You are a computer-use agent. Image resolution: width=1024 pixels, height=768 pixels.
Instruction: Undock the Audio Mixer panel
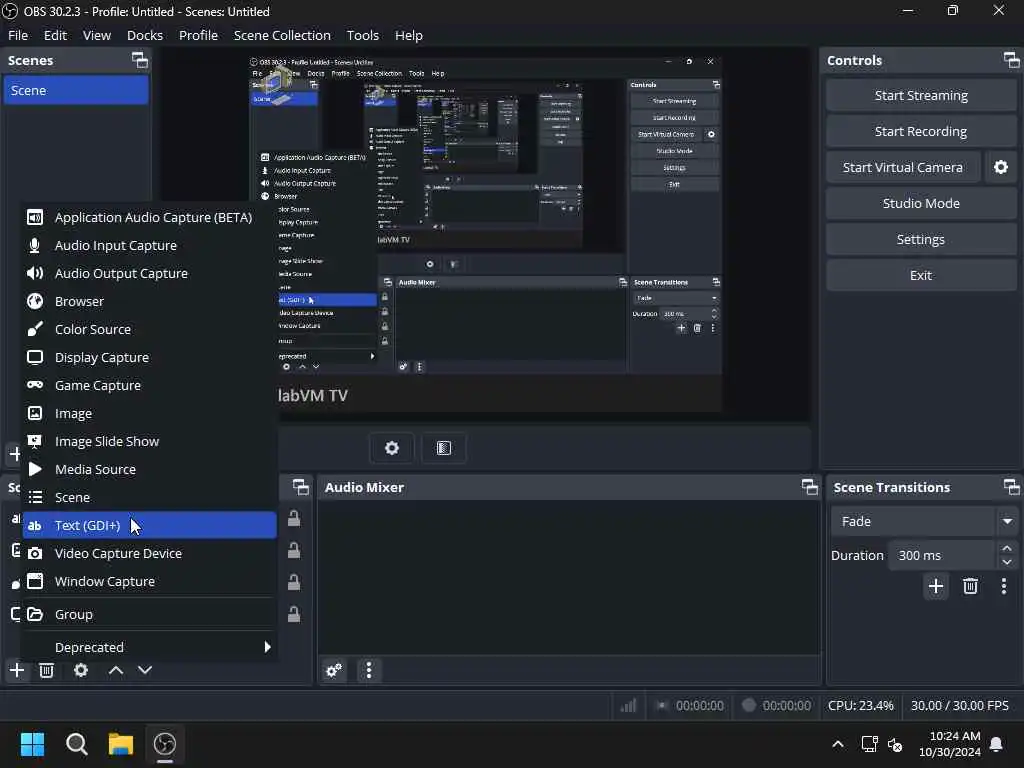pos(810,487)
